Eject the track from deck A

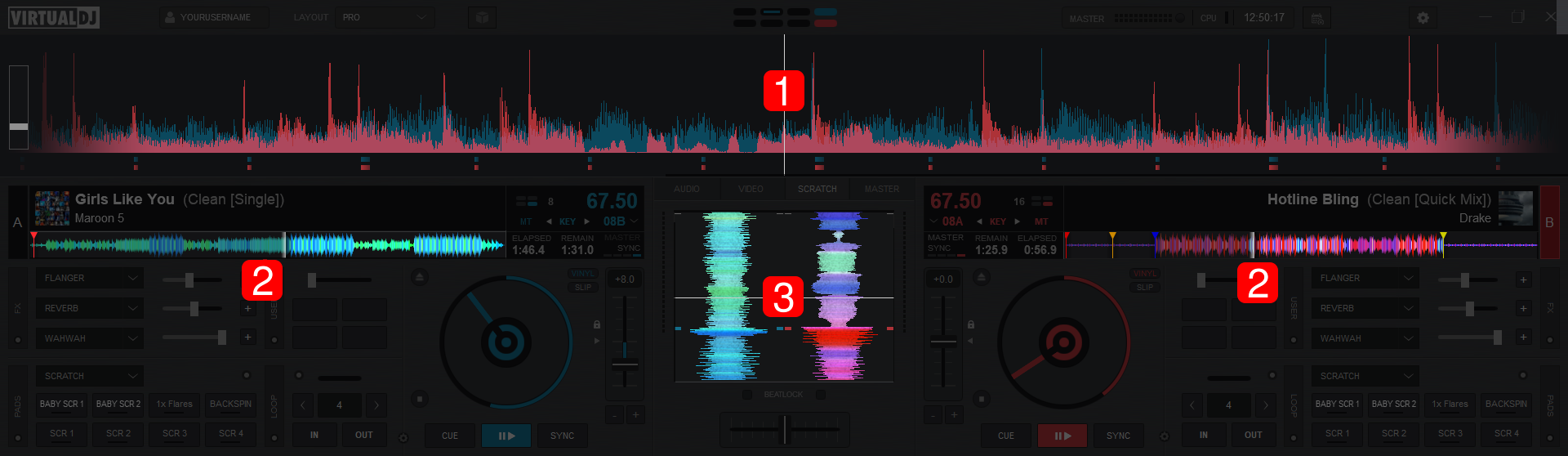(419, 277)
